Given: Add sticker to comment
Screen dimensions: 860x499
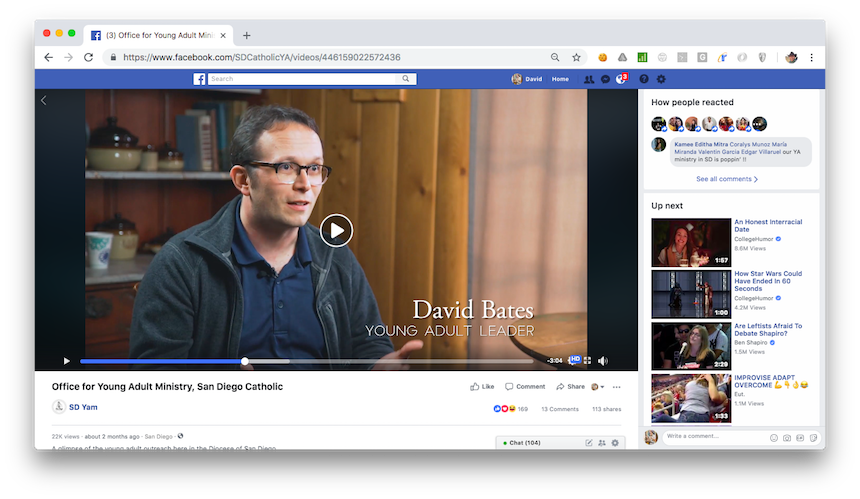Looking at the screenshot, I should pos(813,438).
